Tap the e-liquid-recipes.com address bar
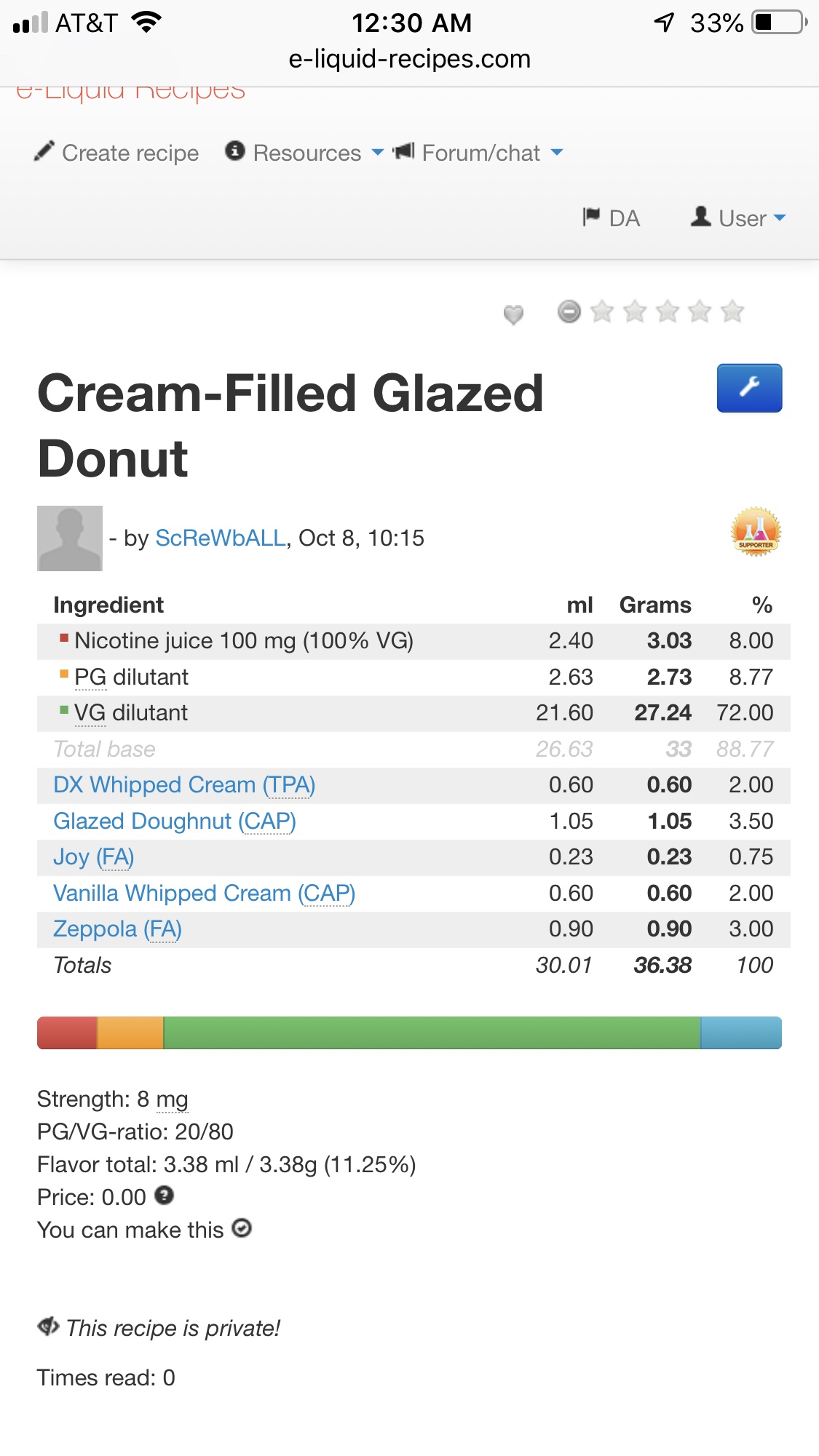The height and width of the screenshot is (1456, 819). click(409, 59)
